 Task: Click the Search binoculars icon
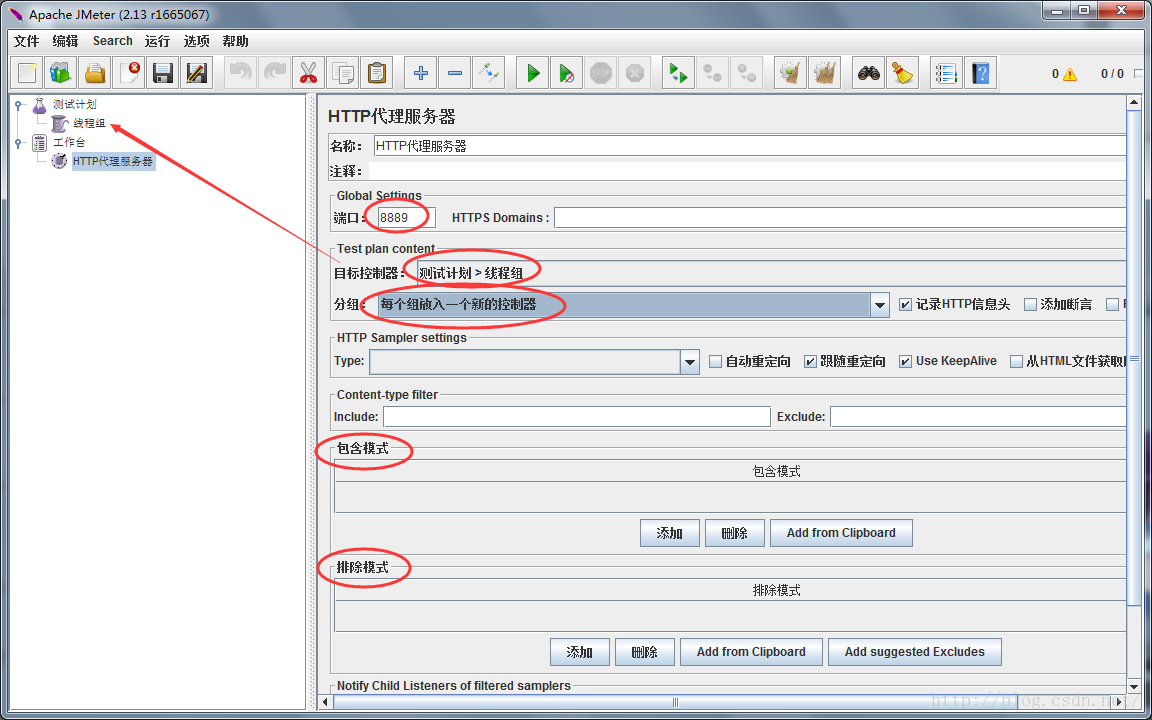click(868, 73)
